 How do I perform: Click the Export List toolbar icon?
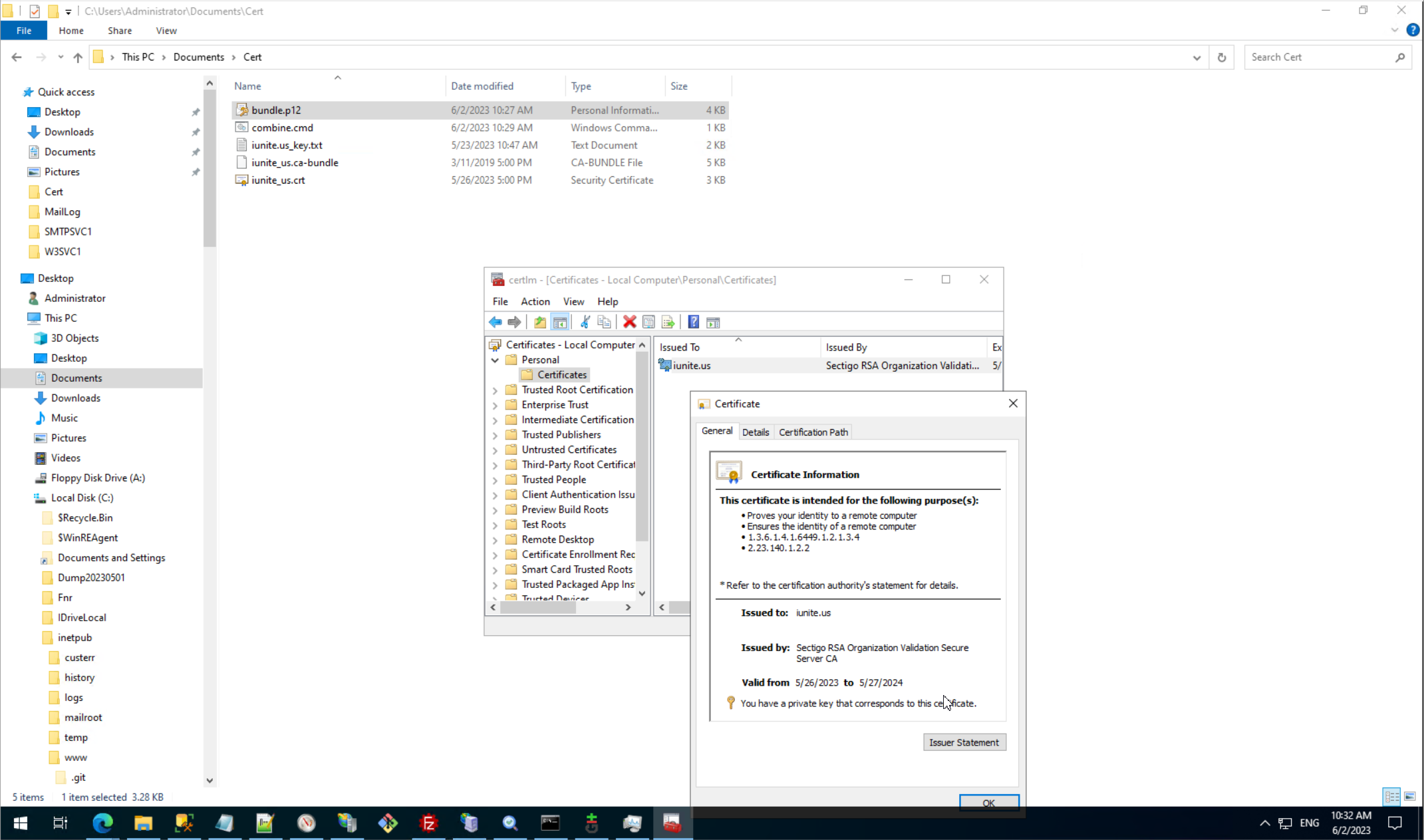[668, 323]
